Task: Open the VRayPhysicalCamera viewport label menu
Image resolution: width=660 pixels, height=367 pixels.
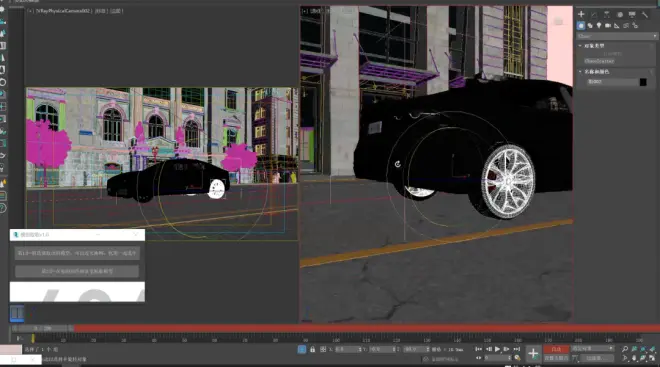Action: [63, 11]
